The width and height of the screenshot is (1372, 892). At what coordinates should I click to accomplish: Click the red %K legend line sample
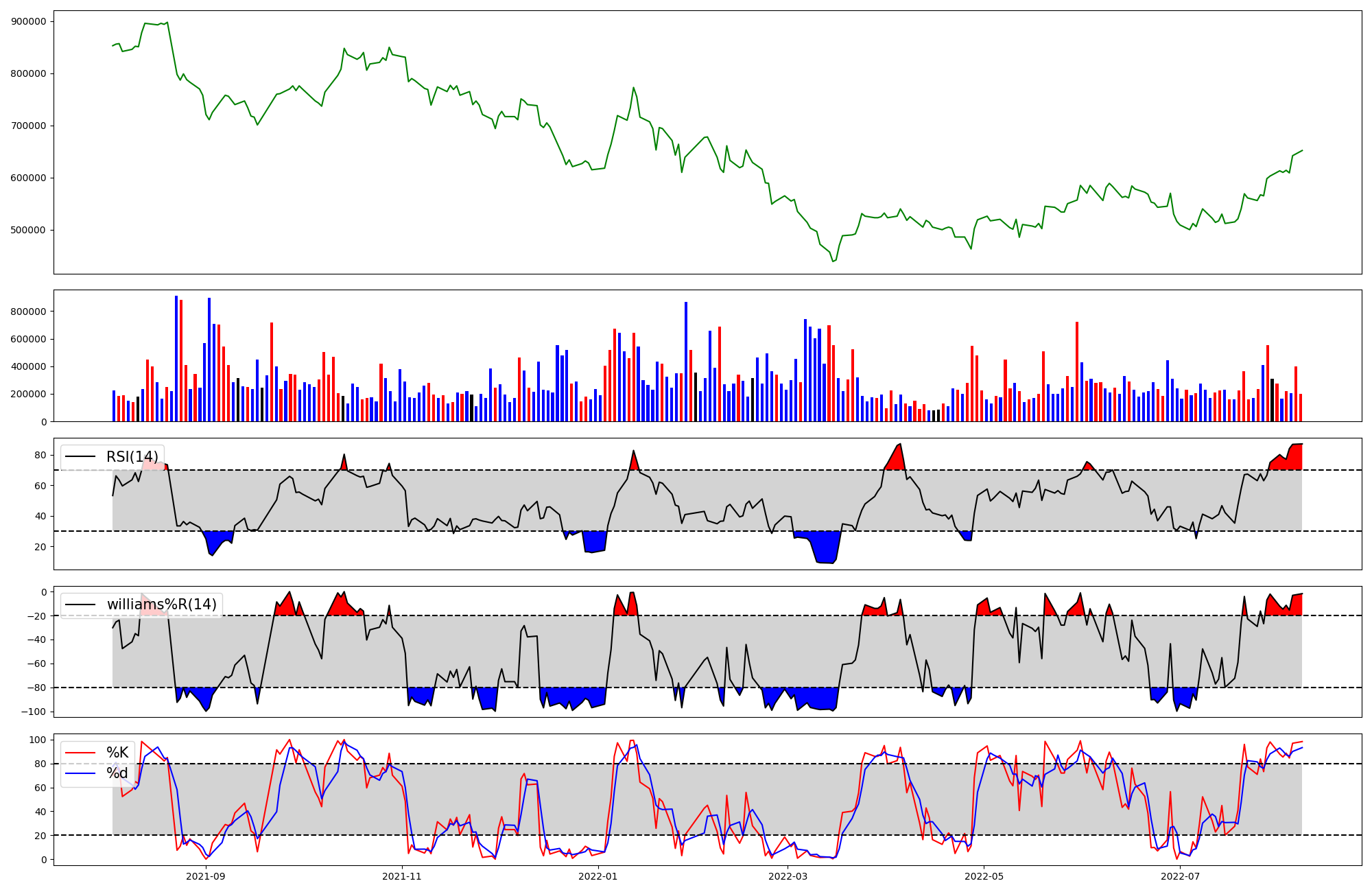79,753
